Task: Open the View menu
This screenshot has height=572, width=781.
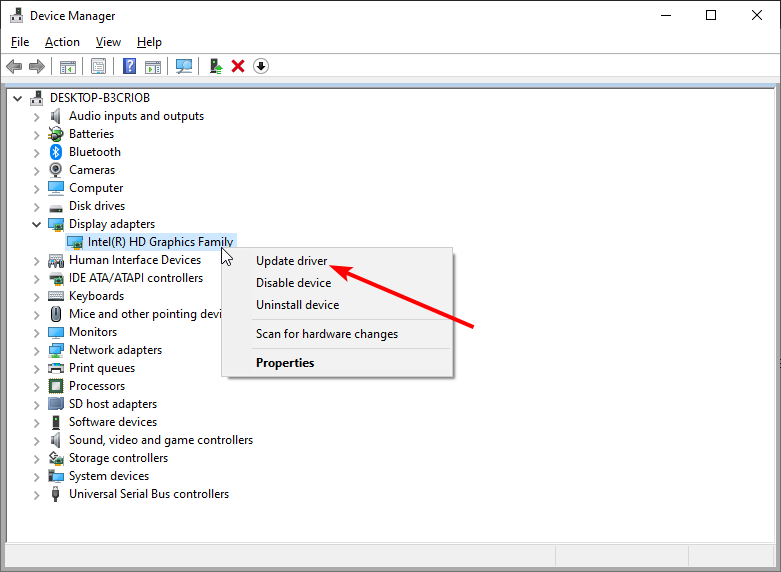Action: tap(108, 42)
